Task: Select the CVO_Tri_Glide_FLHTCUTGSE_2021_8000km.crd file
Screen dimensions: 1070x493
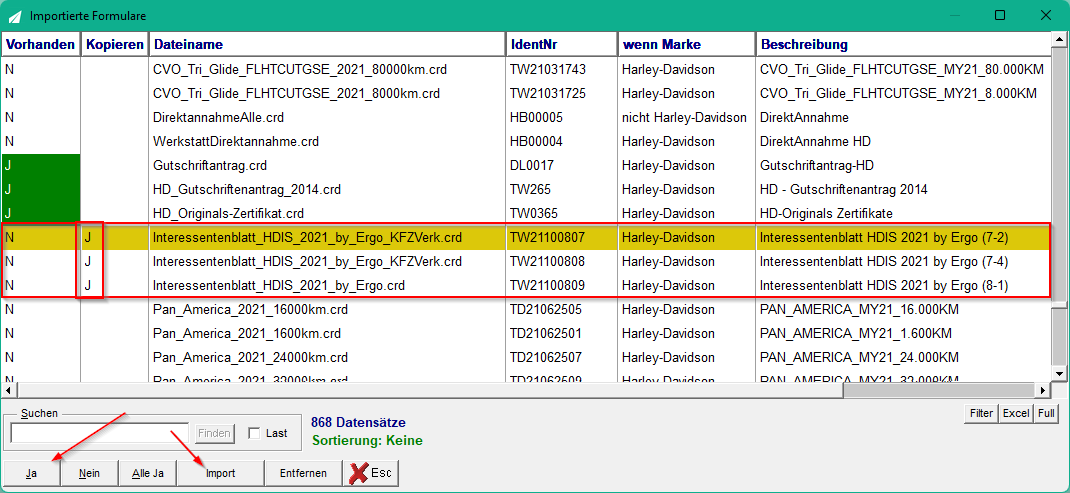Action: pos(296,93)
